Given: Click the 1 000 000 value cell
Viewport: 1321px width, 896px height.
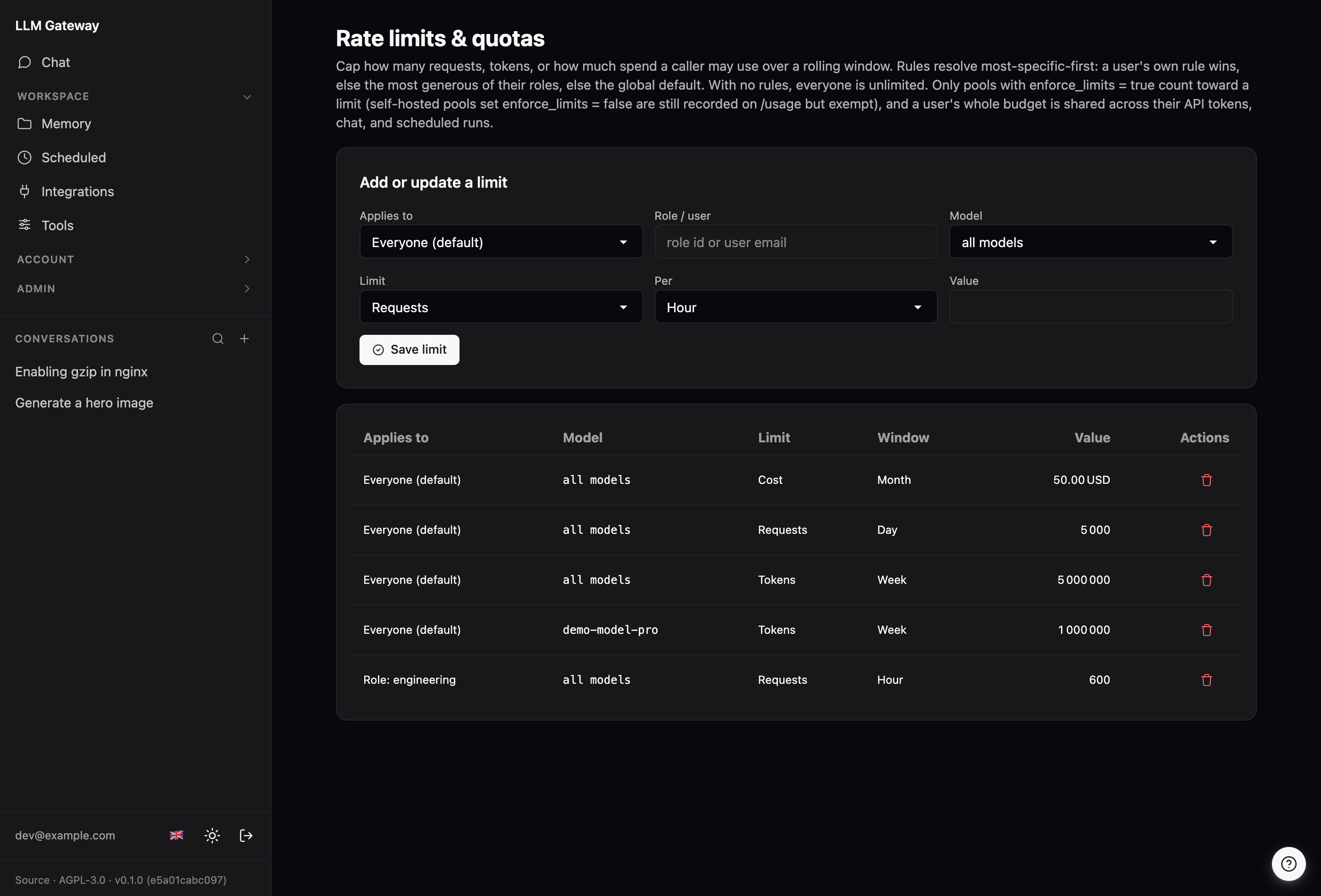Looking at the screenshot, I should (1084, 630).
